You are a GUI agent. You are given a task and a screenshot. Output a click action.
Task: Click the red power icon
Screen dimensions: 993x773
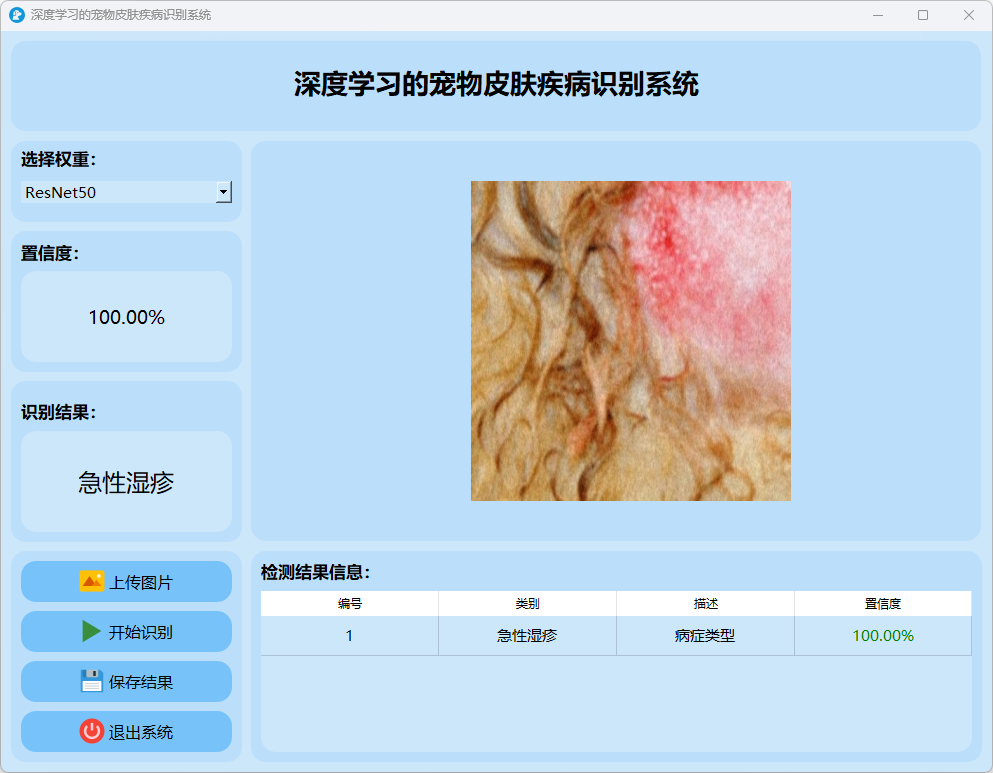pyautogui.click(x=91, y=731)
